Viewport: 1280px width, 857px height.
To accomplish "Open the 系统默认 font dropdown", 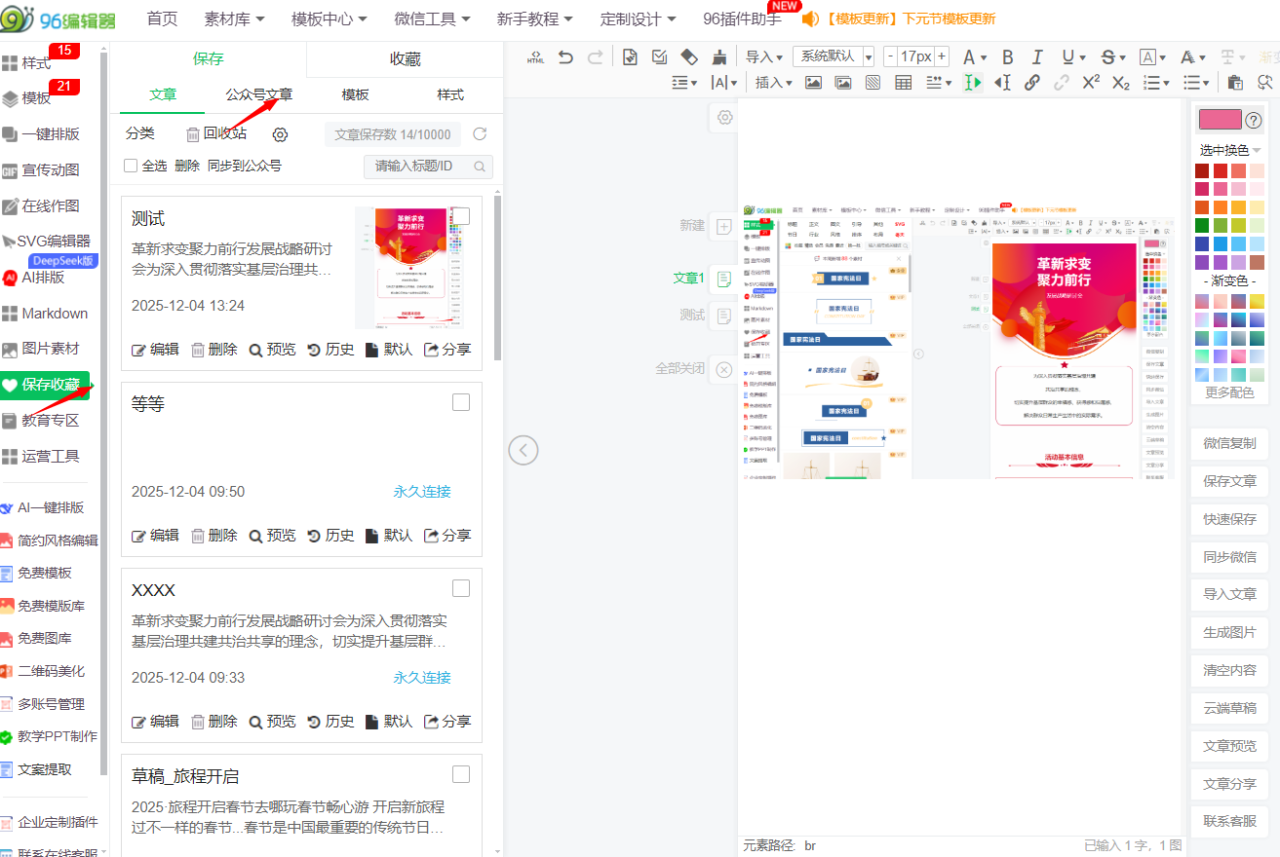I will (833, 57).
